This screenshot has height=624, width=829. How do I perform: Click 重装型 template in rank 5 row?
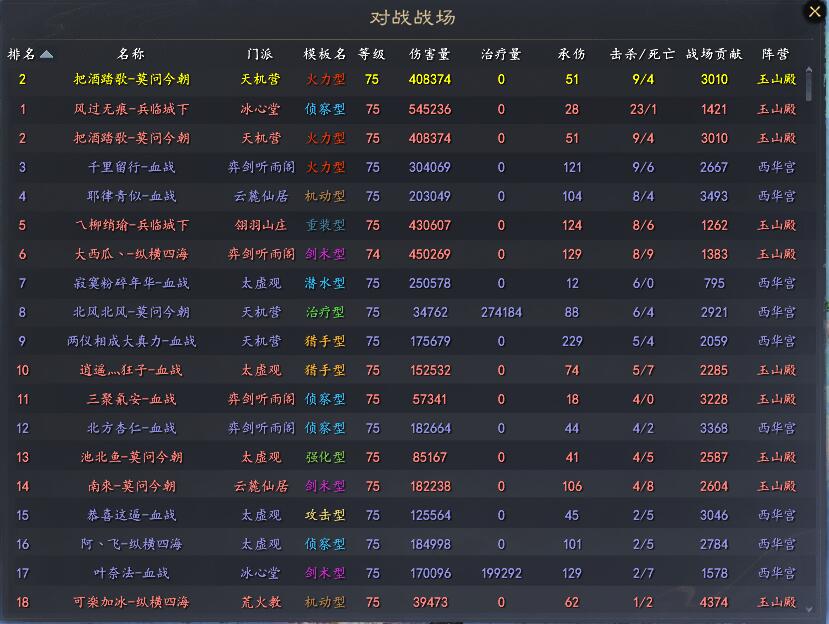click(325, 225)
